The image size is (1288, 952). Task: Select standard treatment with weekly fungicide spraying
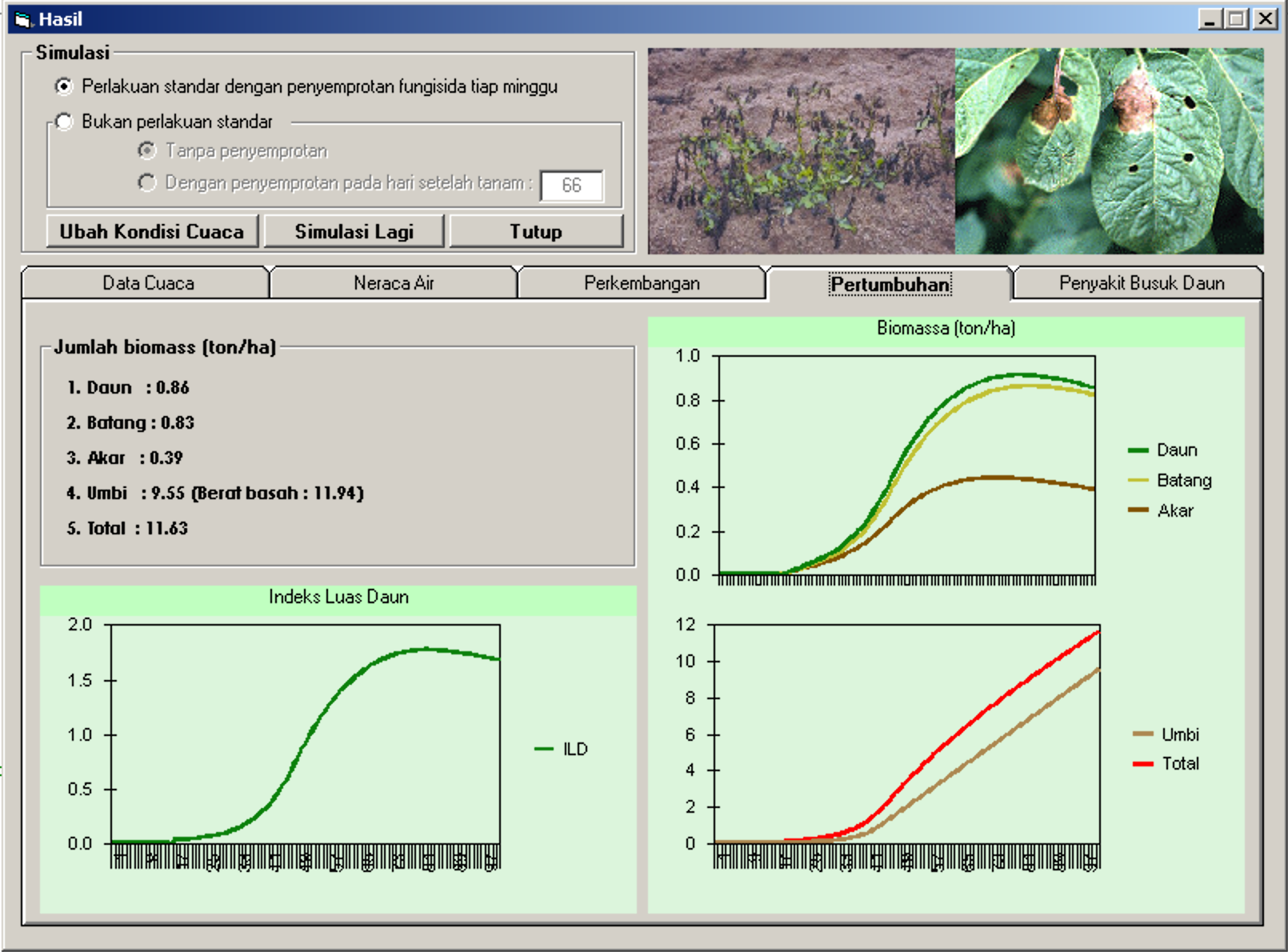coord(64,86)
